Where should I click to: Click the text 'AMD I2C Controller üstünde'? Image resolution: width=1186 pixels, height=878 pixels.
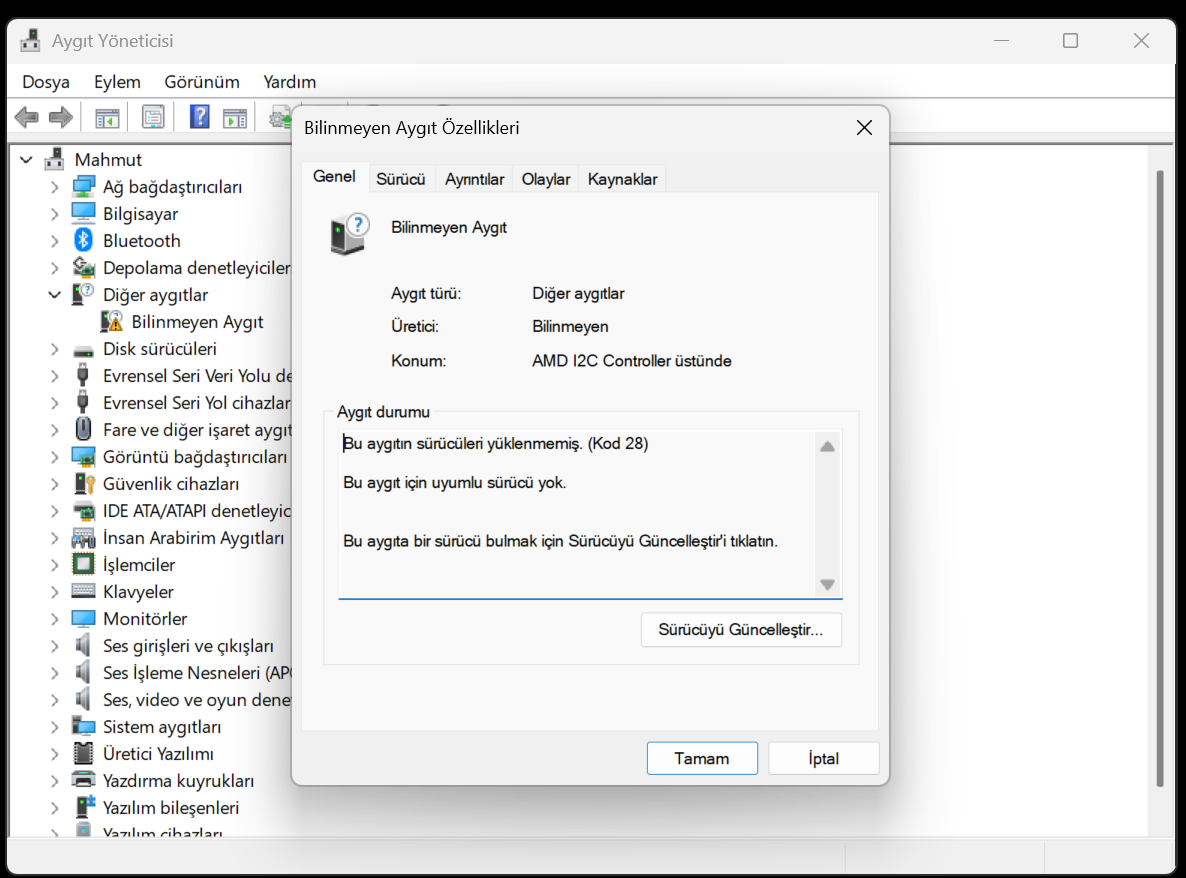point(632,361)
